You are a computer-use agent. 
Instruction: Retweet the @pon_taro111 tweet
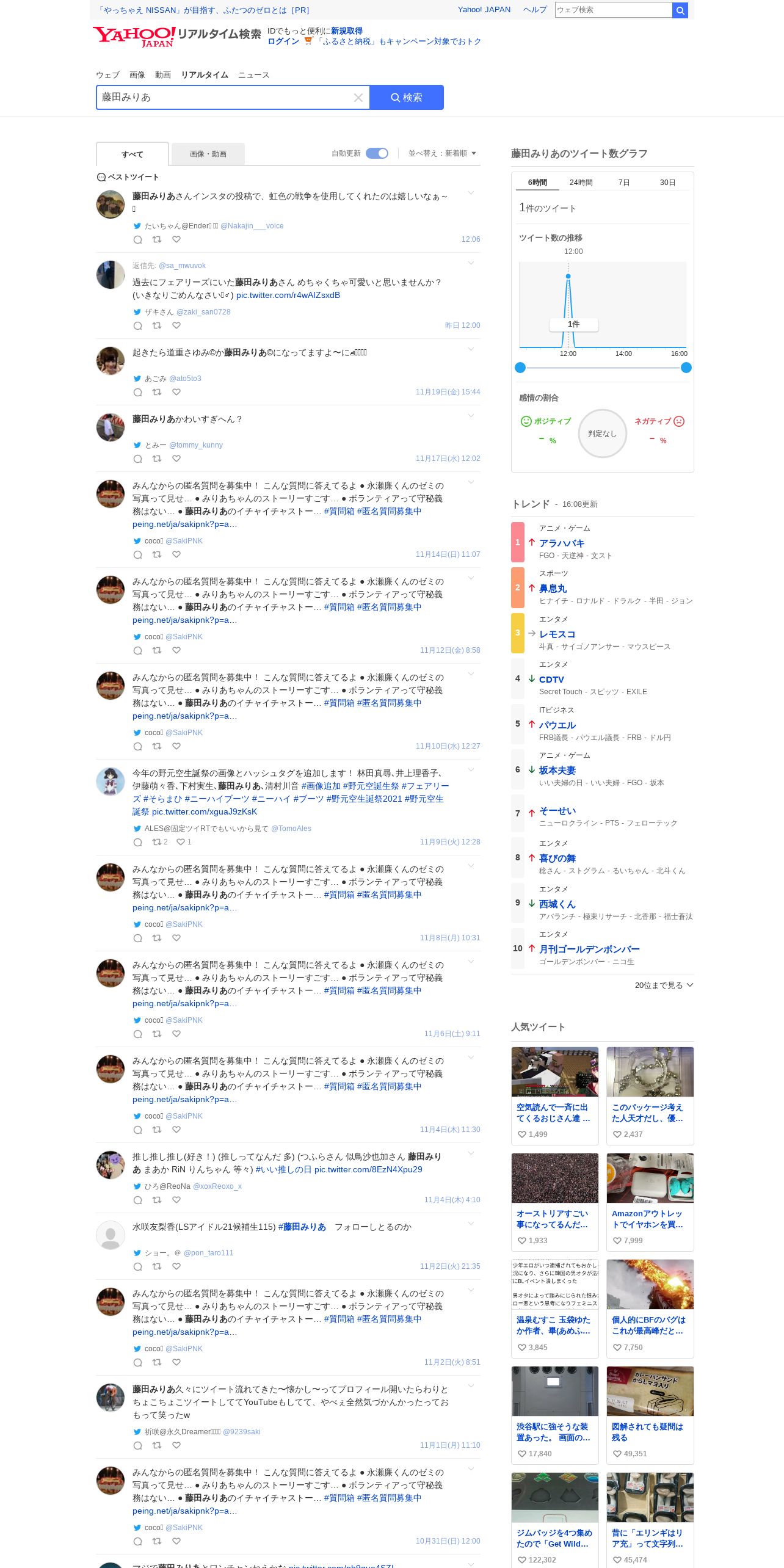157,1266
